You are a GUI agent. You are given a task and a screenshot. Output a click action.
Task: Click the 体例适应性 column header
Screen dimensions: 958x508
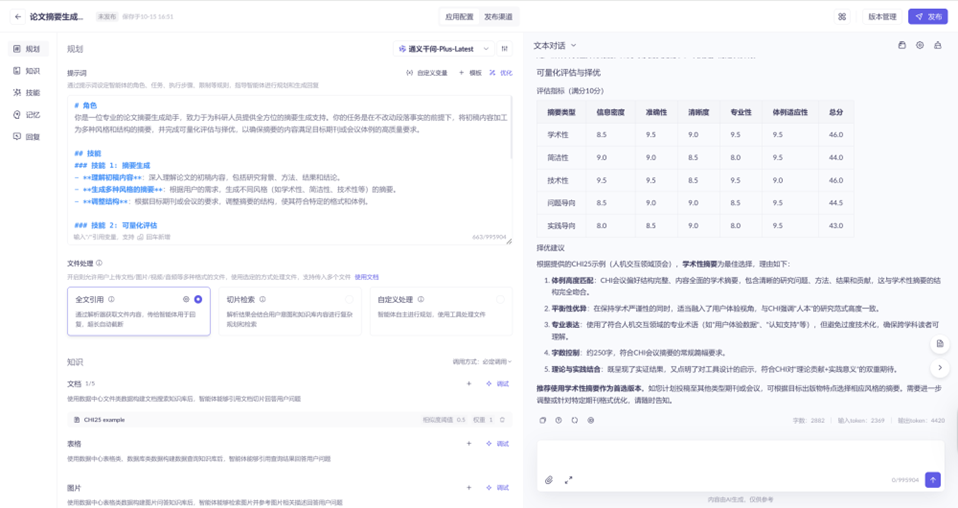pyautogui.click(x=790, y=112)
